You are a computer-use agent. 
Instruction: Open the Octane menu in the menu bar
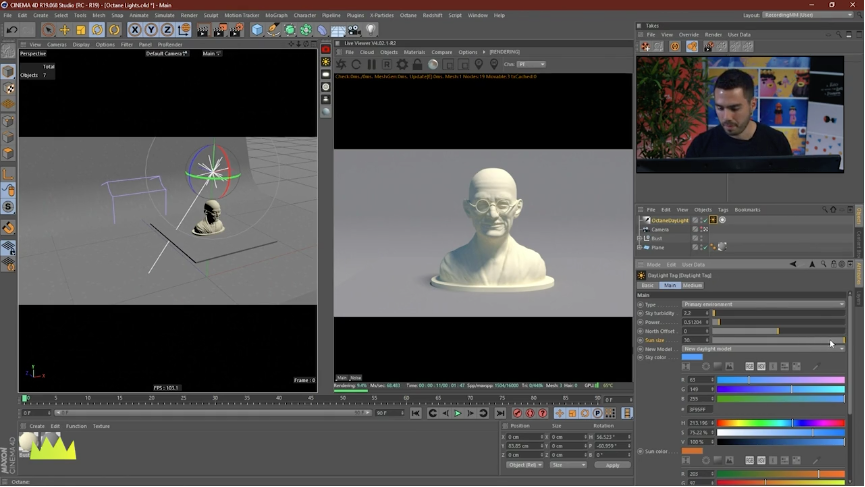(408, 15)
